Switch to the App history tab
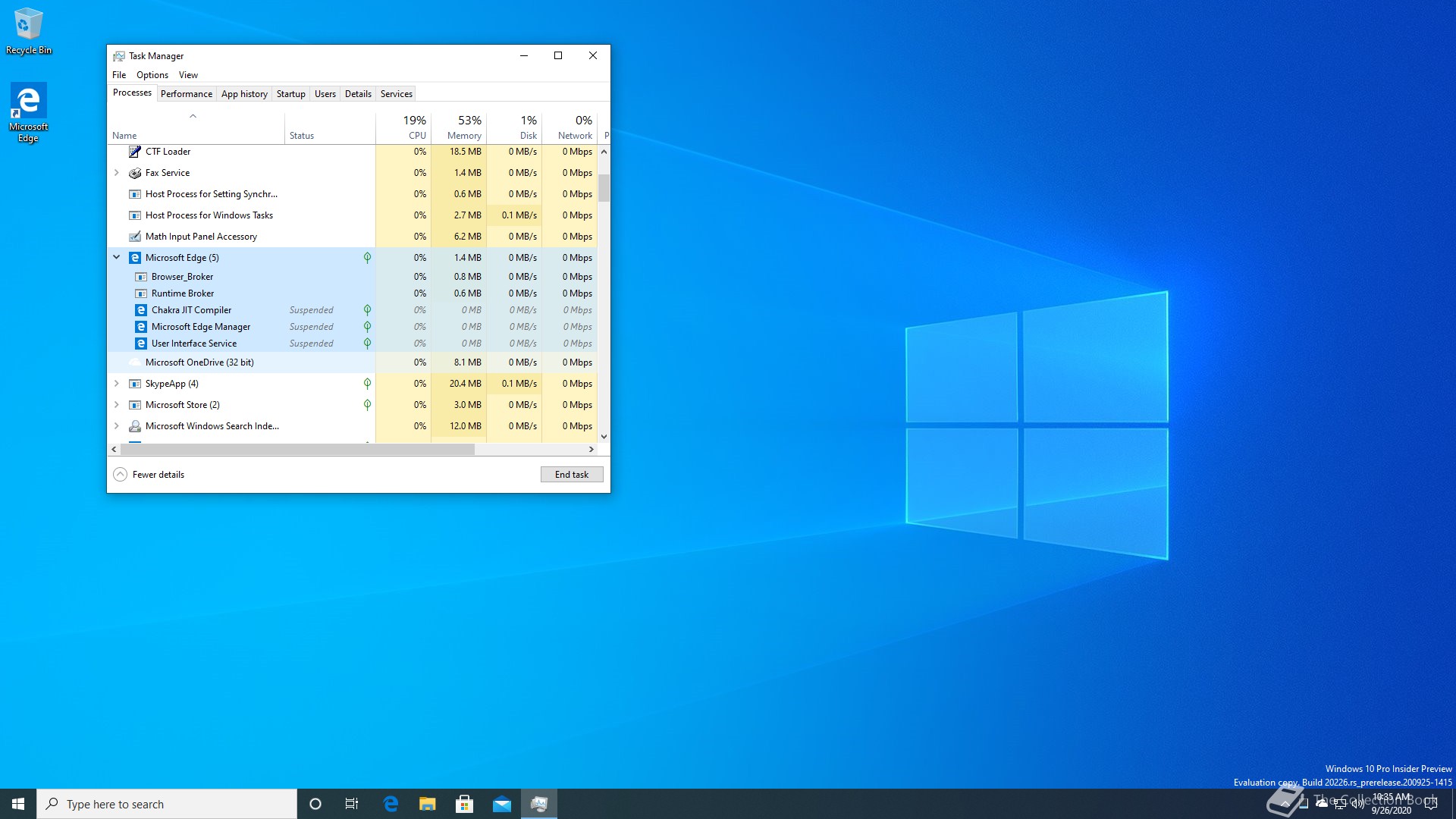 (244, 94)
